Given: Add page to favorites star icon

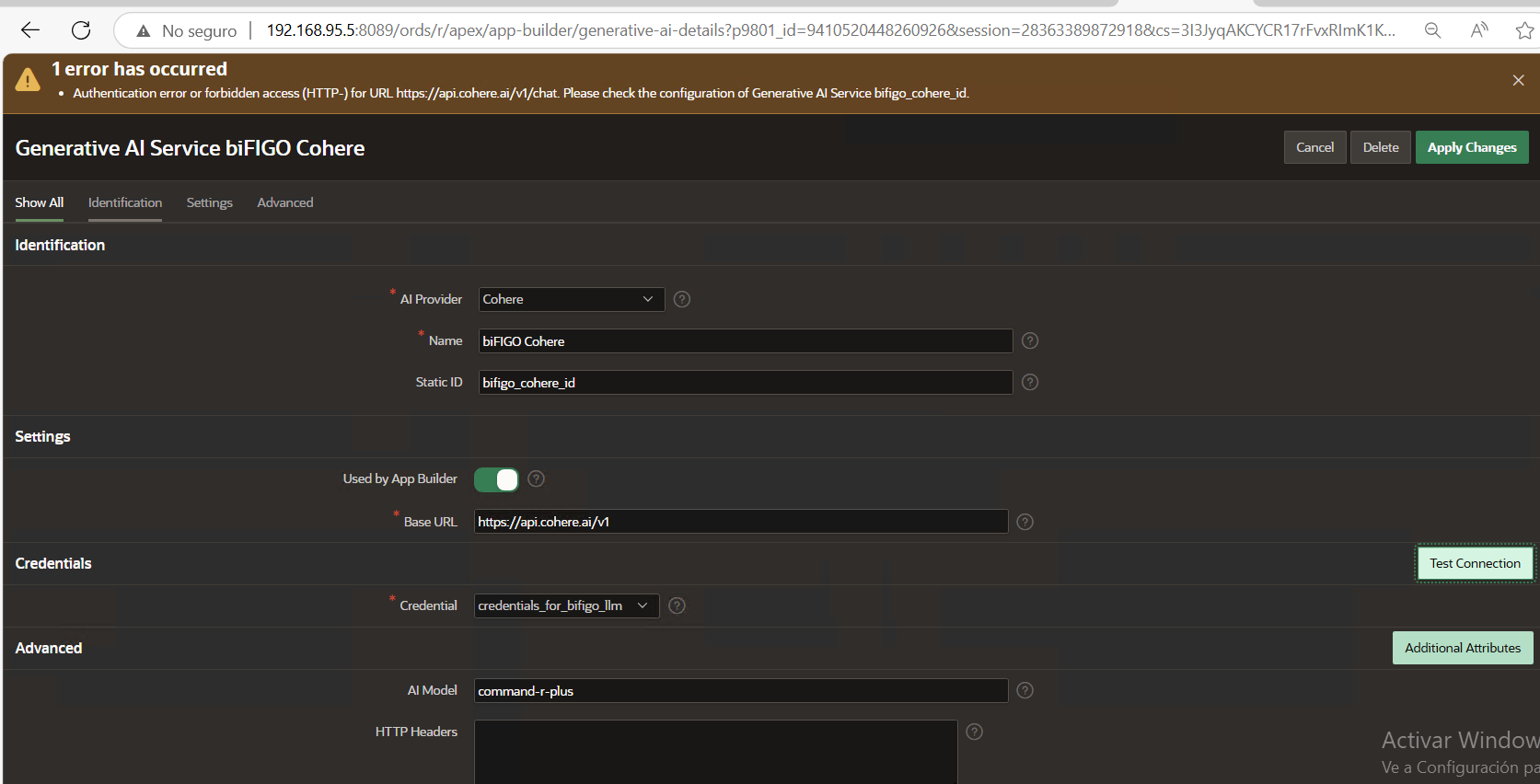Looking at the screenshot, I should click(x=1524, y=30).
